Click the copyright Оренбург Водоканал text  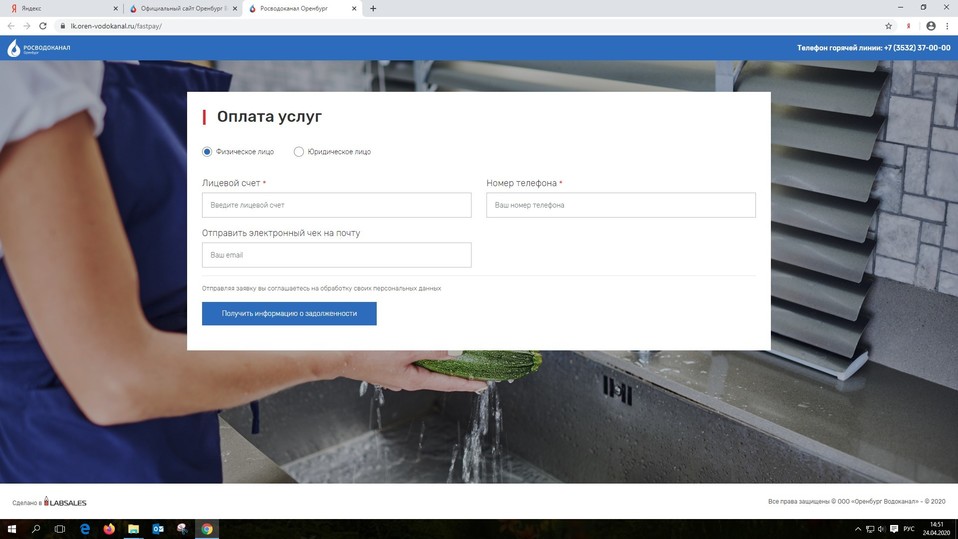pos(857,502)
